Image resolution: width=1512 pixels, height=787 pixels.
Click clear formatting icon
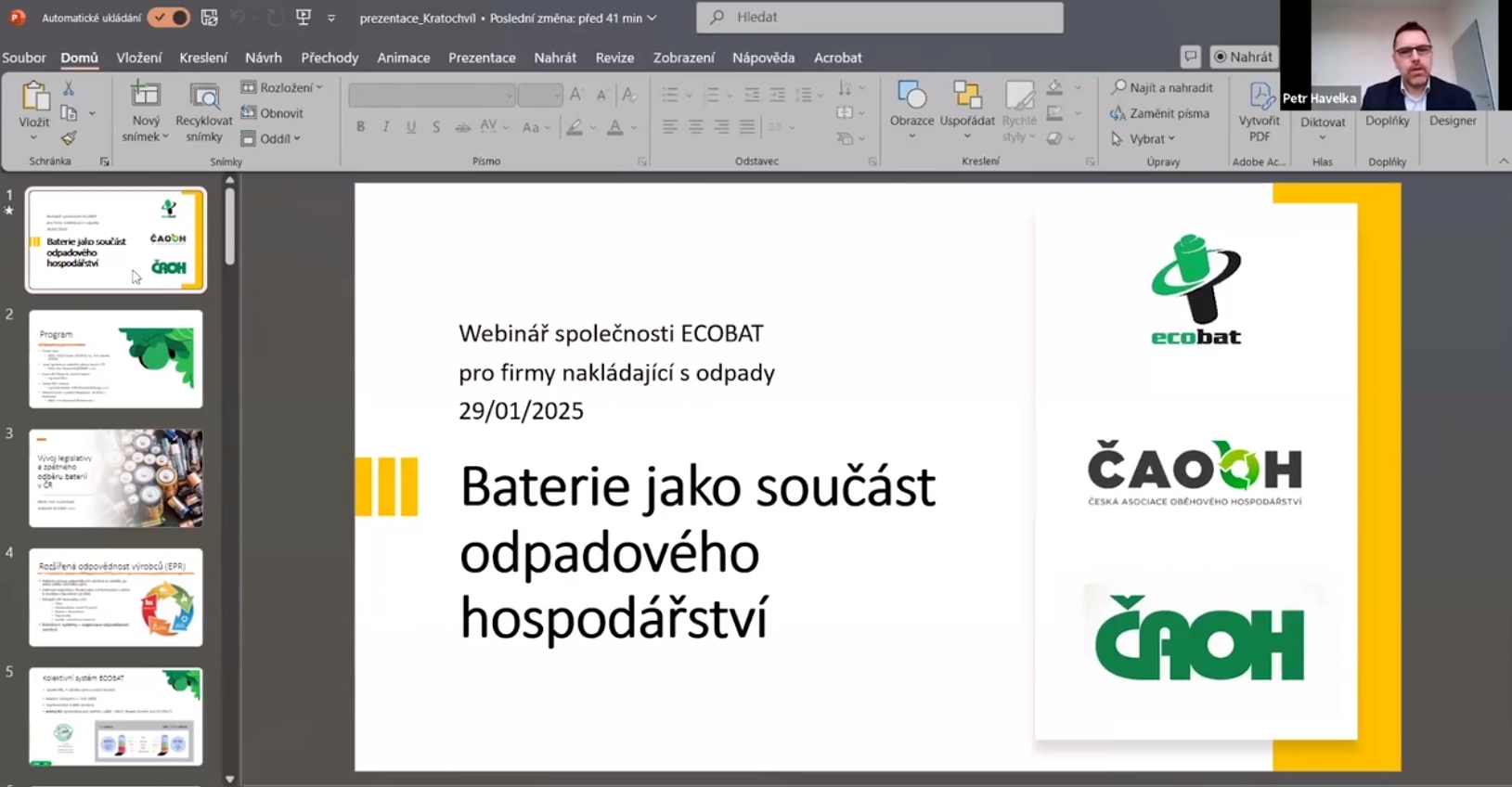[628, 95]
